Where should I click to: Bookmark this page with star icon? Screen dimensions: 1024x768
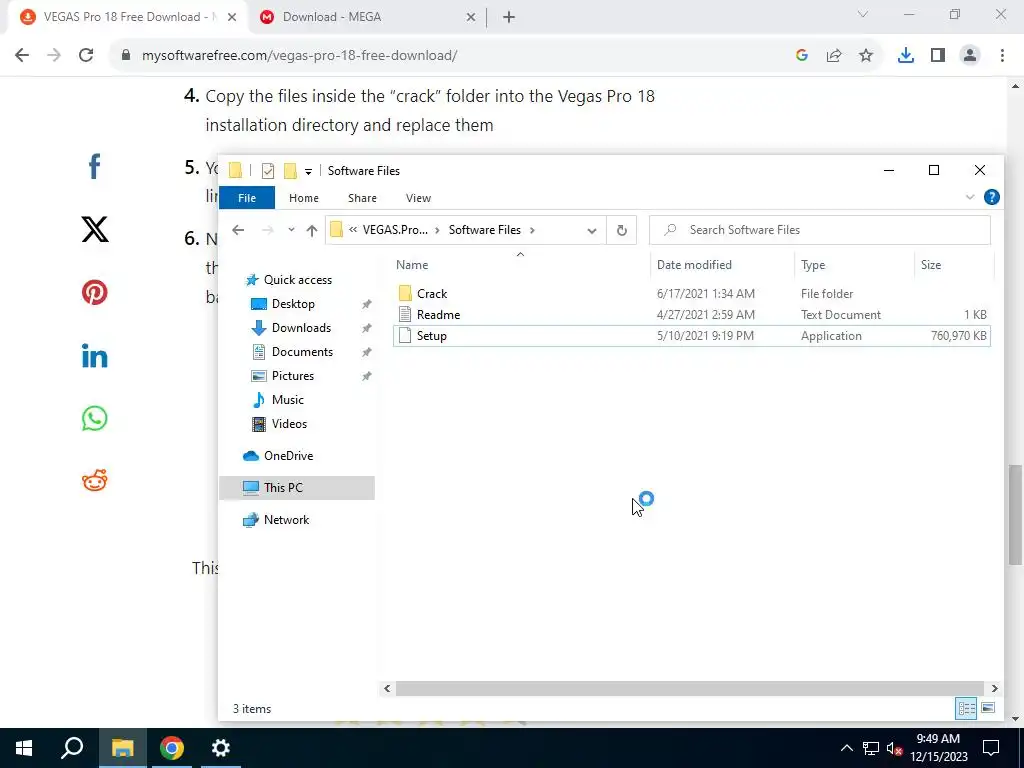(x=866, y=56)
